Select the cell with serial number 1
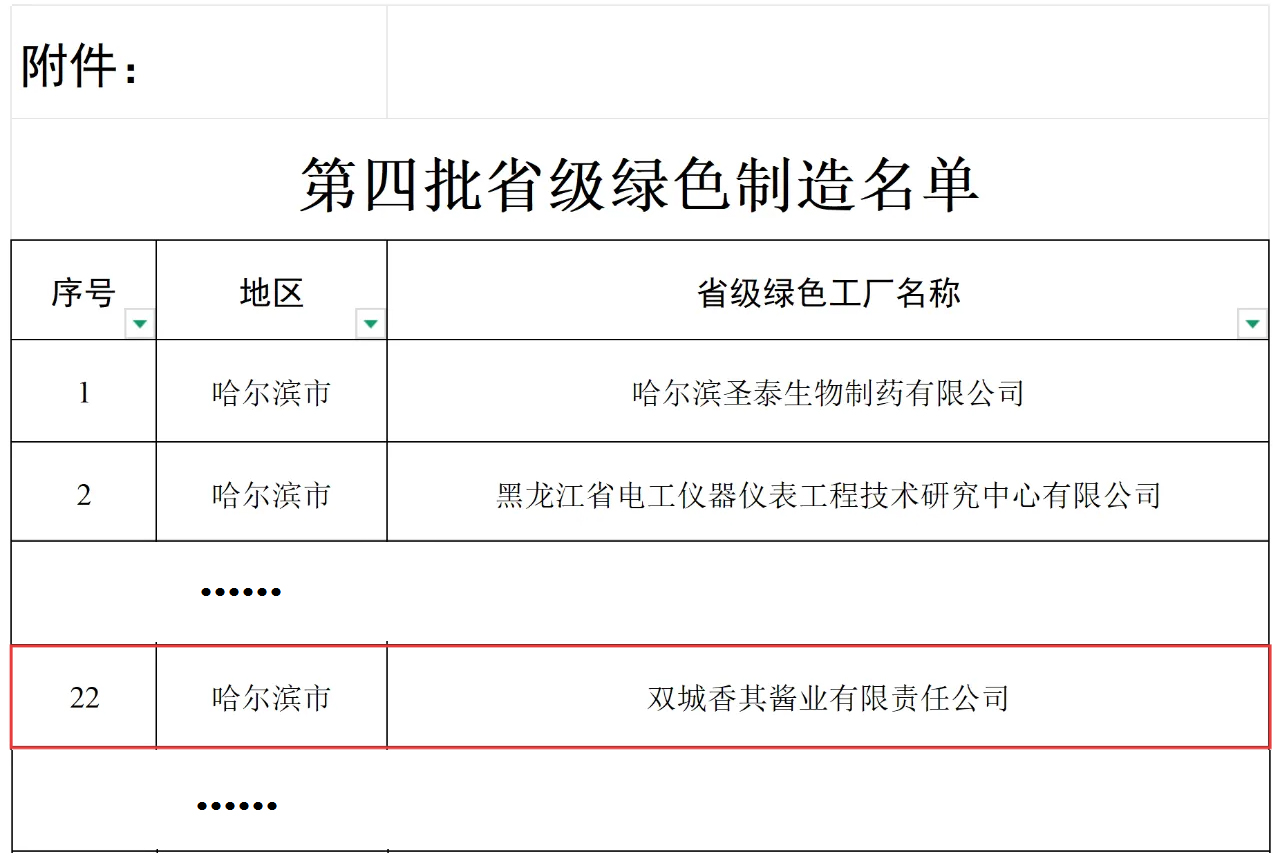The height and width of the screenshot is (854, 1280). coord(84,393)
